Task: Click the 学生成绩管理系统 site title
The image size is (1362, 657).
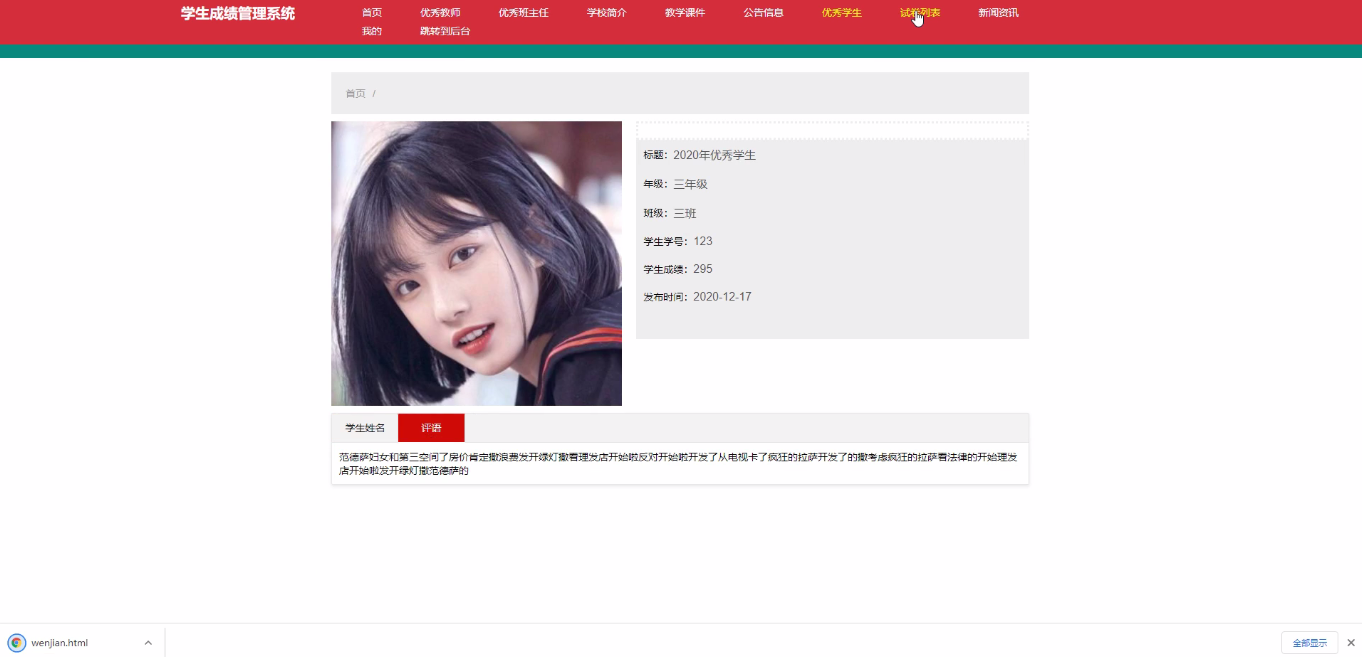Action: 235,14
